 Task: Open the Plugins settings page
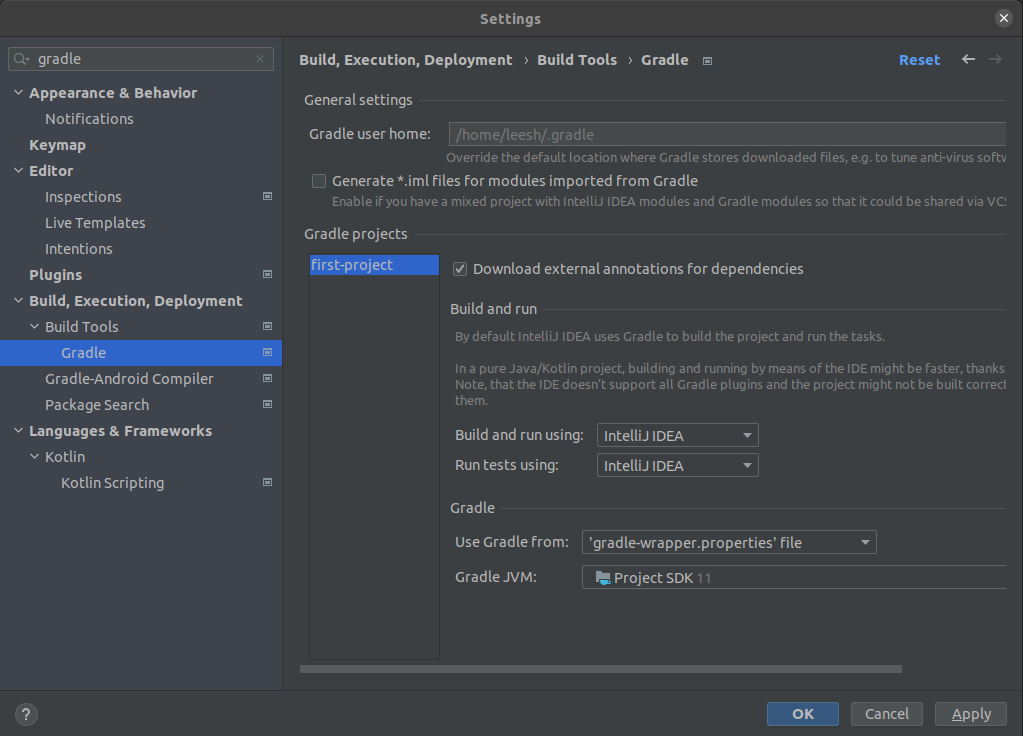pos(55,275)
